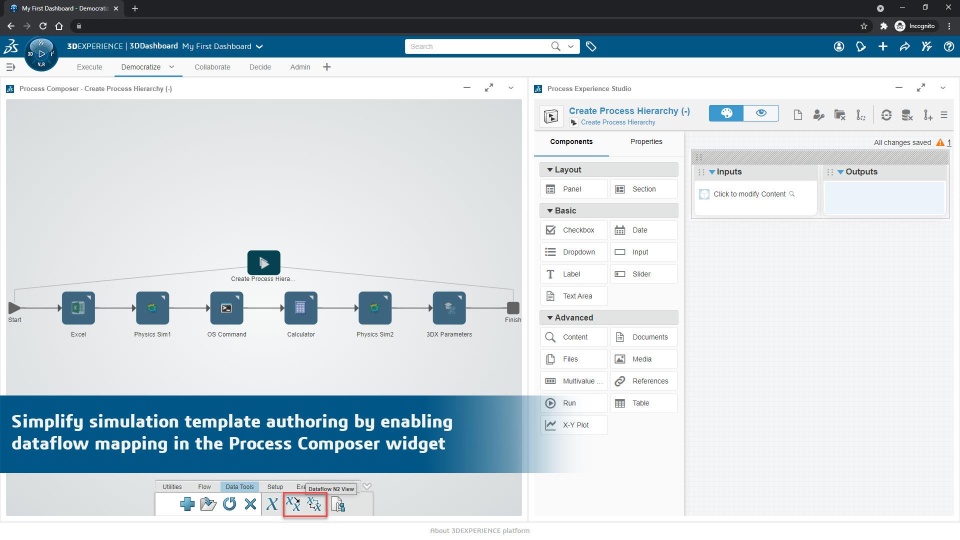Collapse the Advanced section

[x=550, y=318]
